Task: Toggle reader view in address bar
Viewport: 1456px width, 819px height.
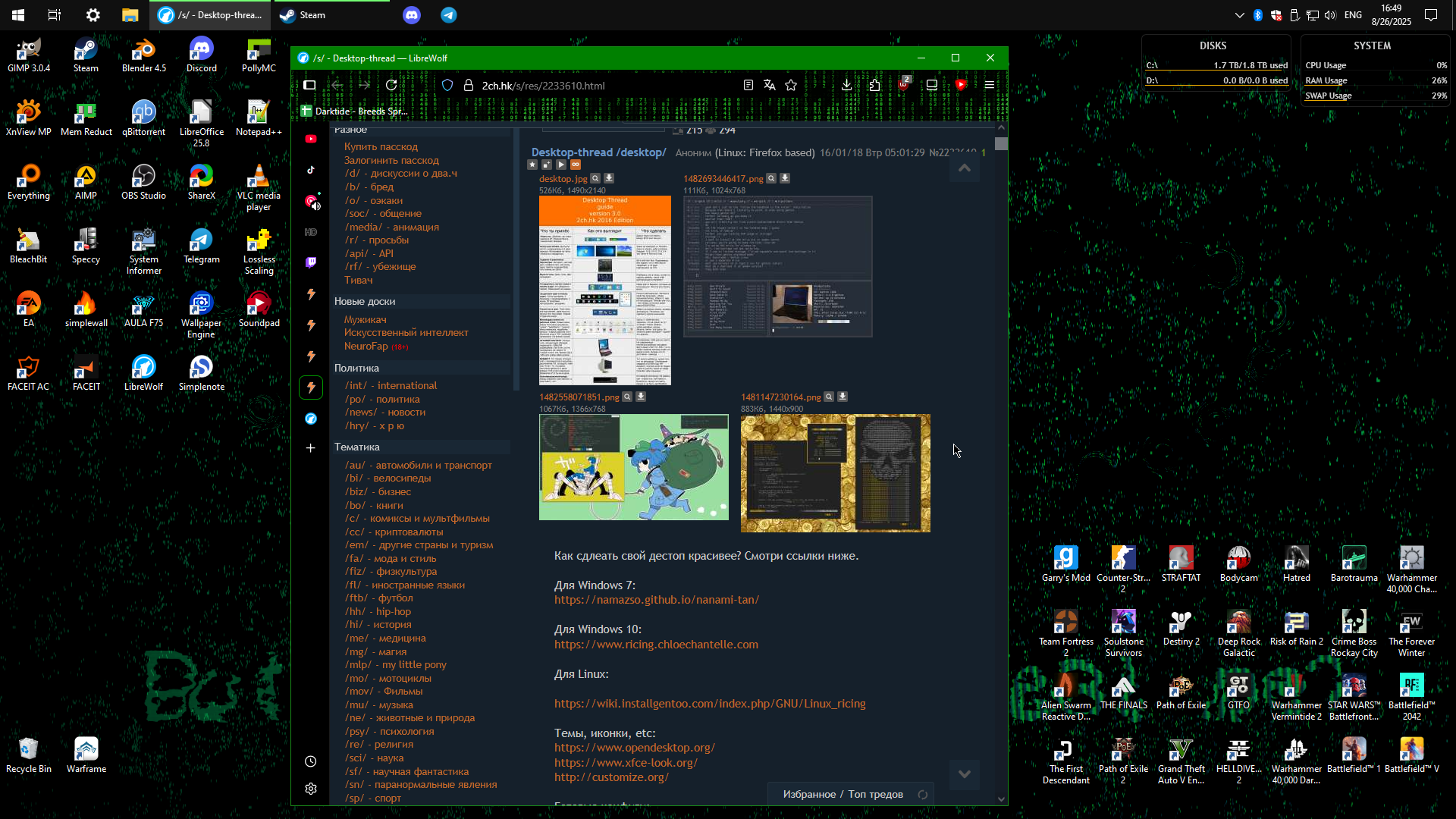Action: pos(748,86)
